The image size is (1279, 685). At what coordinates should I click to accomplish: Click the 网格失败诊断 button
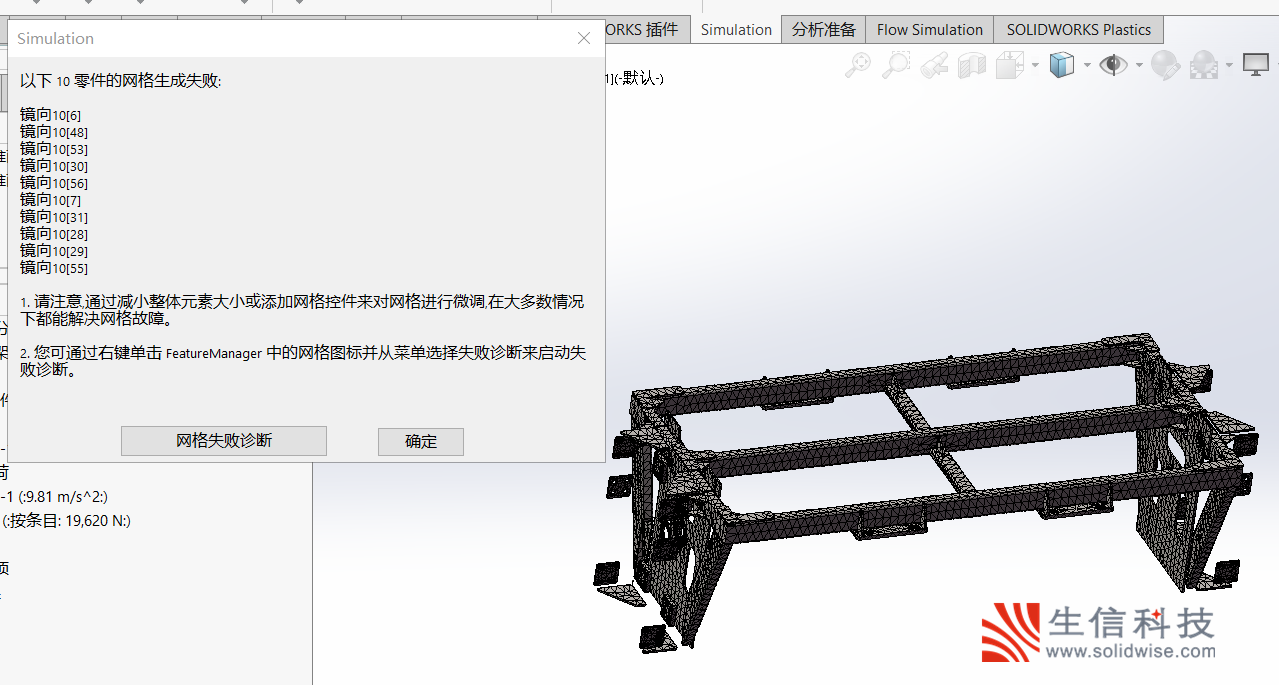[224, 441]
